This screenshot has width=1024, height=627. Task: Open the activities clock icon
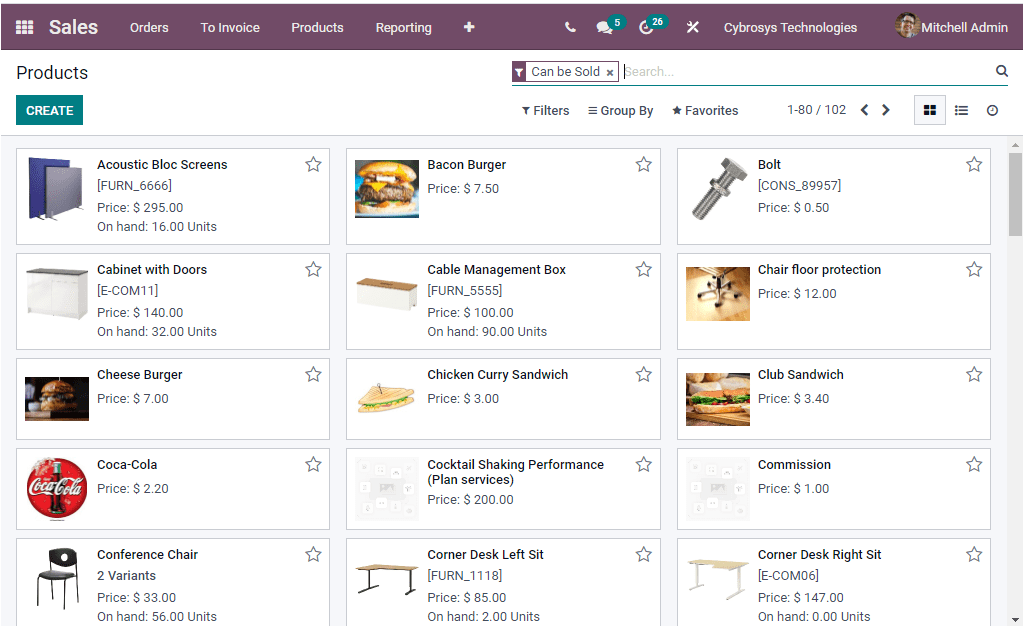pyautogui.click(x=648, y=27)
